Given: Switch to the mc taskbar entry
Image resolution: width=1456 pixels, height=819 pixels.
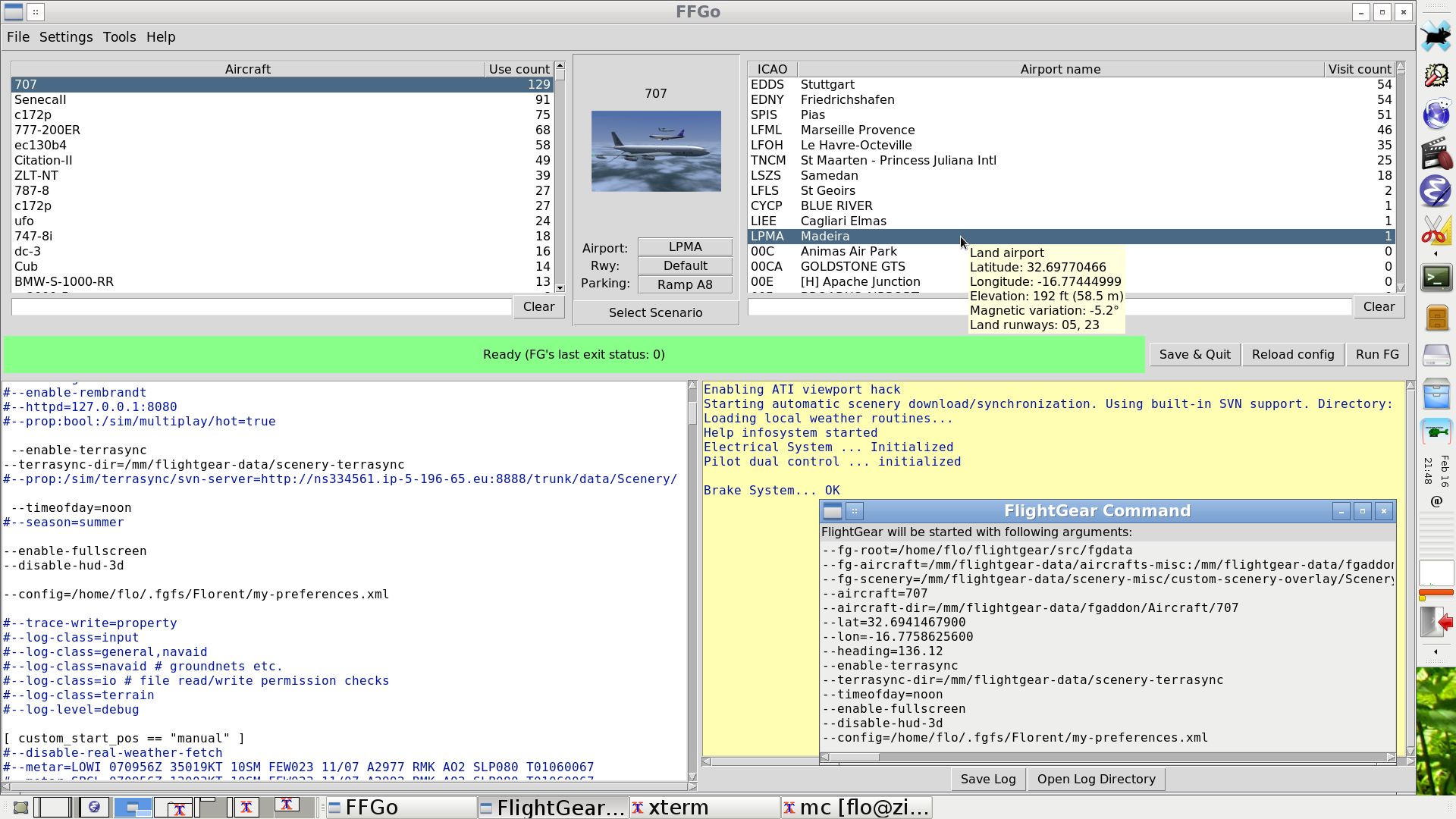Looking at the screenshot, I should click(x=857, y=808).
